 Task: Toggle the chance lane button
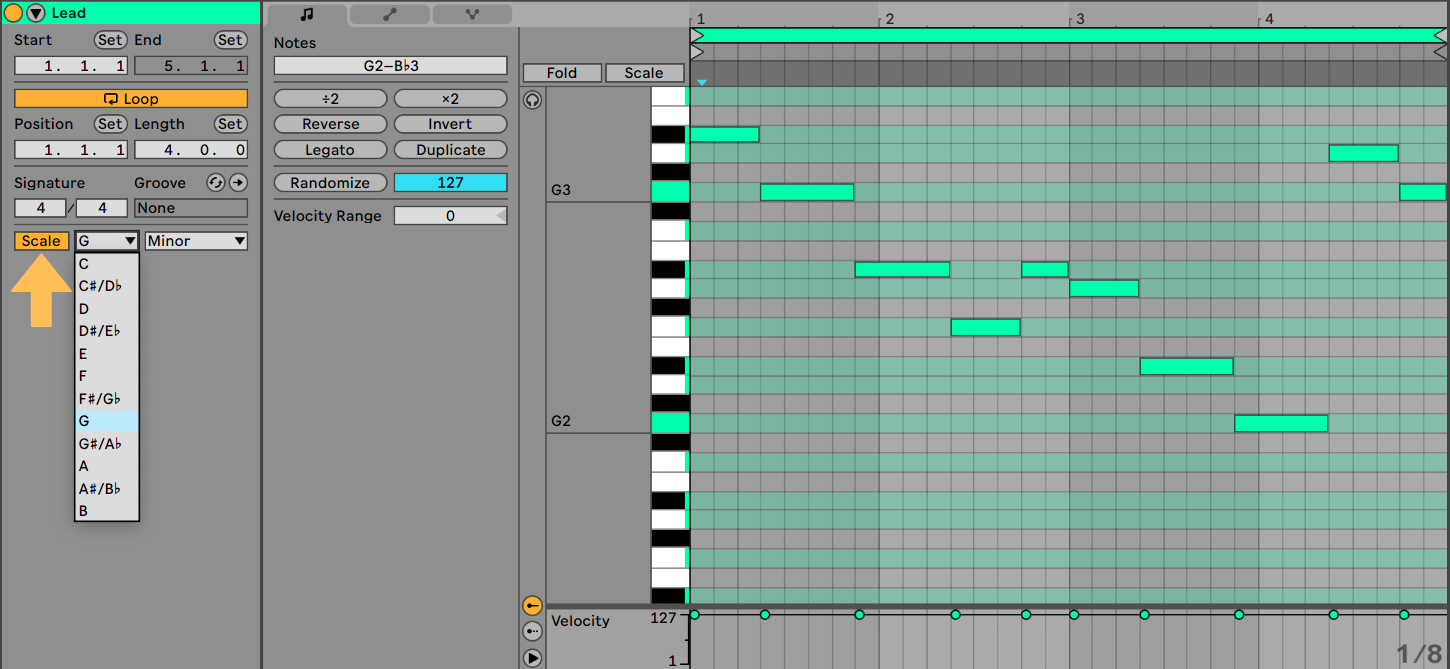click(532, 632)
